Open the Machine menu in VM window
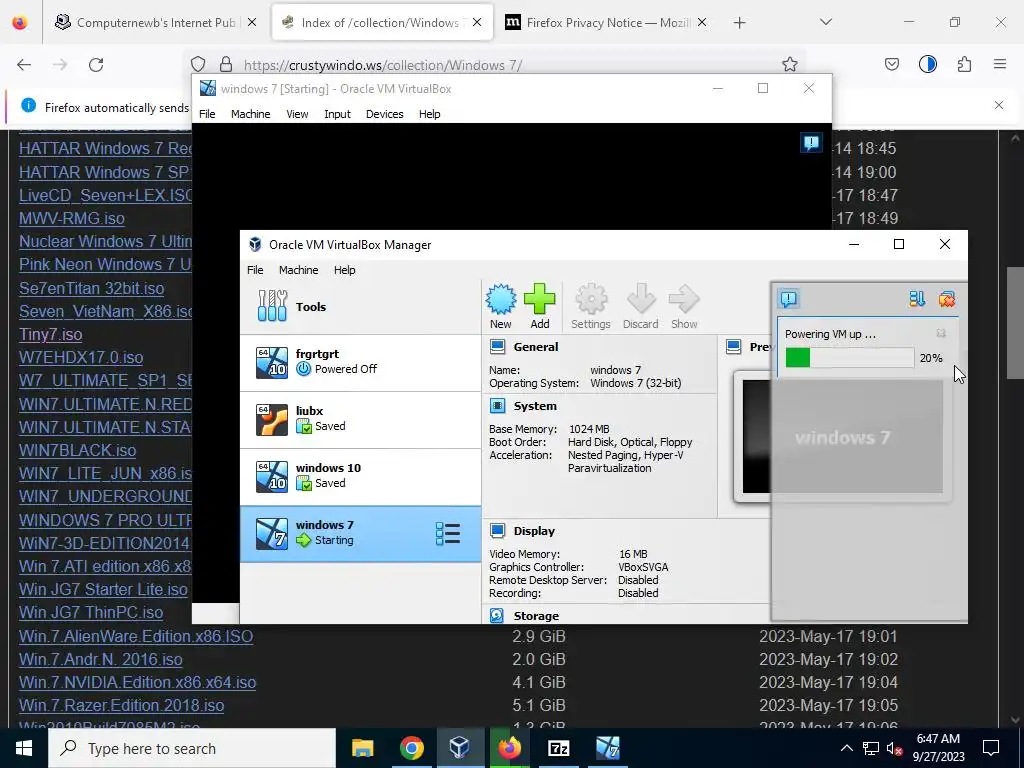The height and width of the screenshot is (768, 1024). 251,114
